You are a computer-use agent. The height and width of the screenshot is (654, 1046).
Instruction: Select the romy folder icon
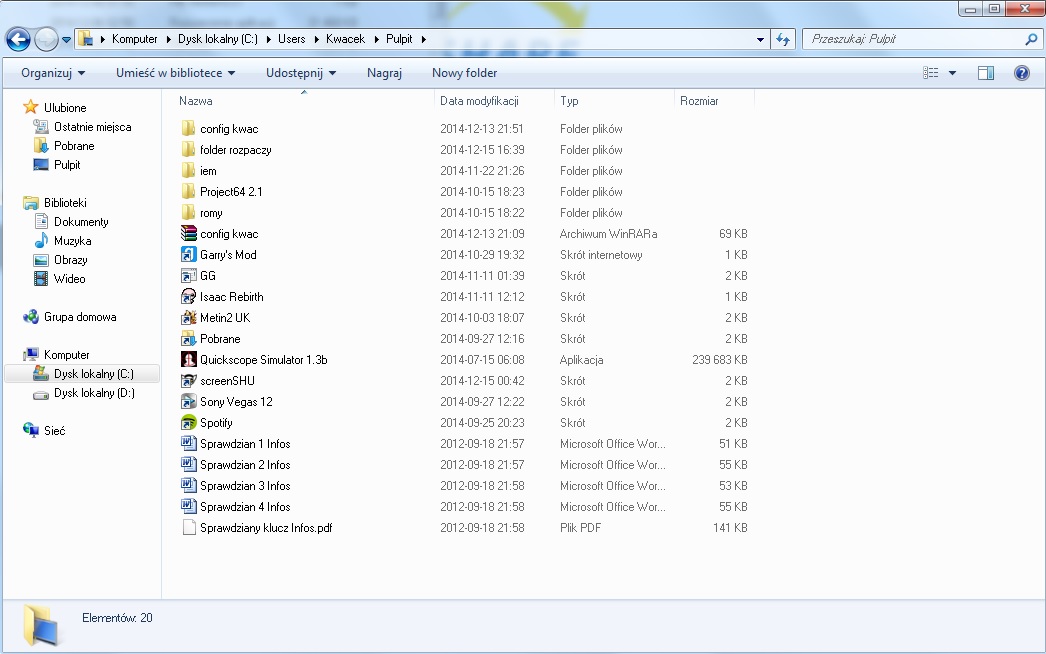tap(189, 212)
